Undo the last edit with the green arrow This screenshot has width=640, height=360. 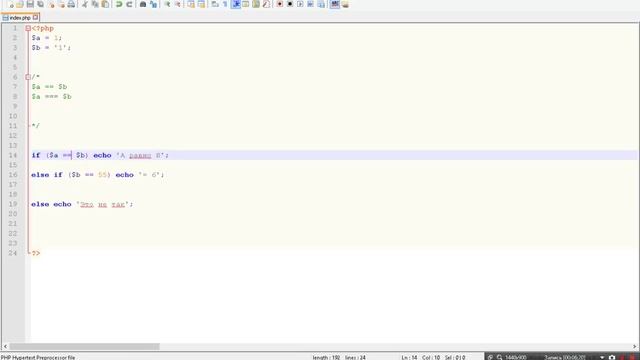point(119,4)
